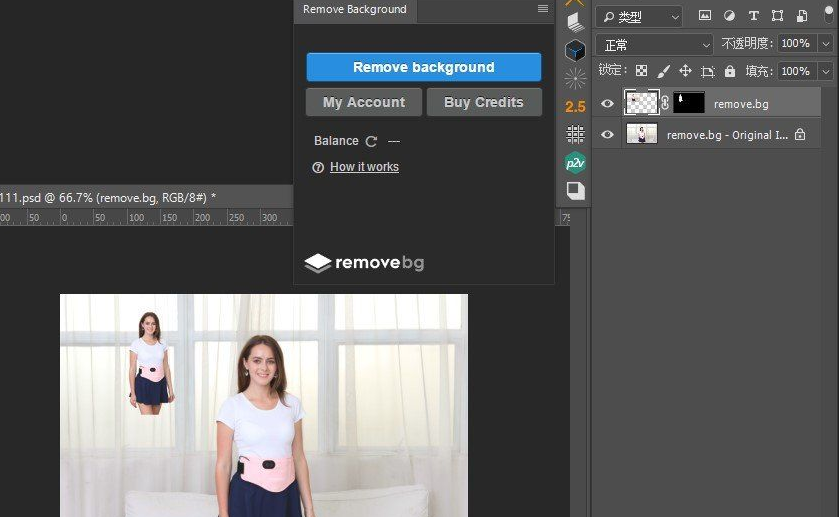Select the Remove Background panel tab

[x=355, y=10]
